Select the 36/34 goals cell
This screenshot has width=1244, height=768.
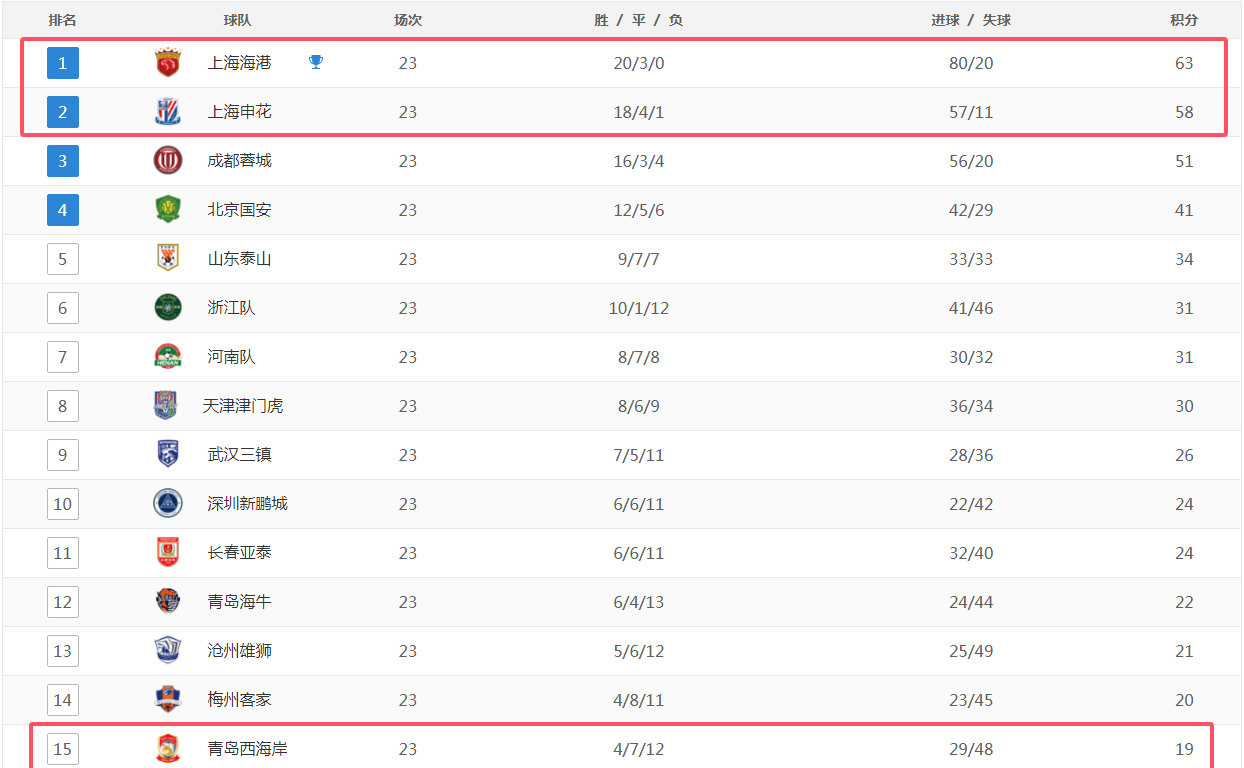tap(971, 406)
